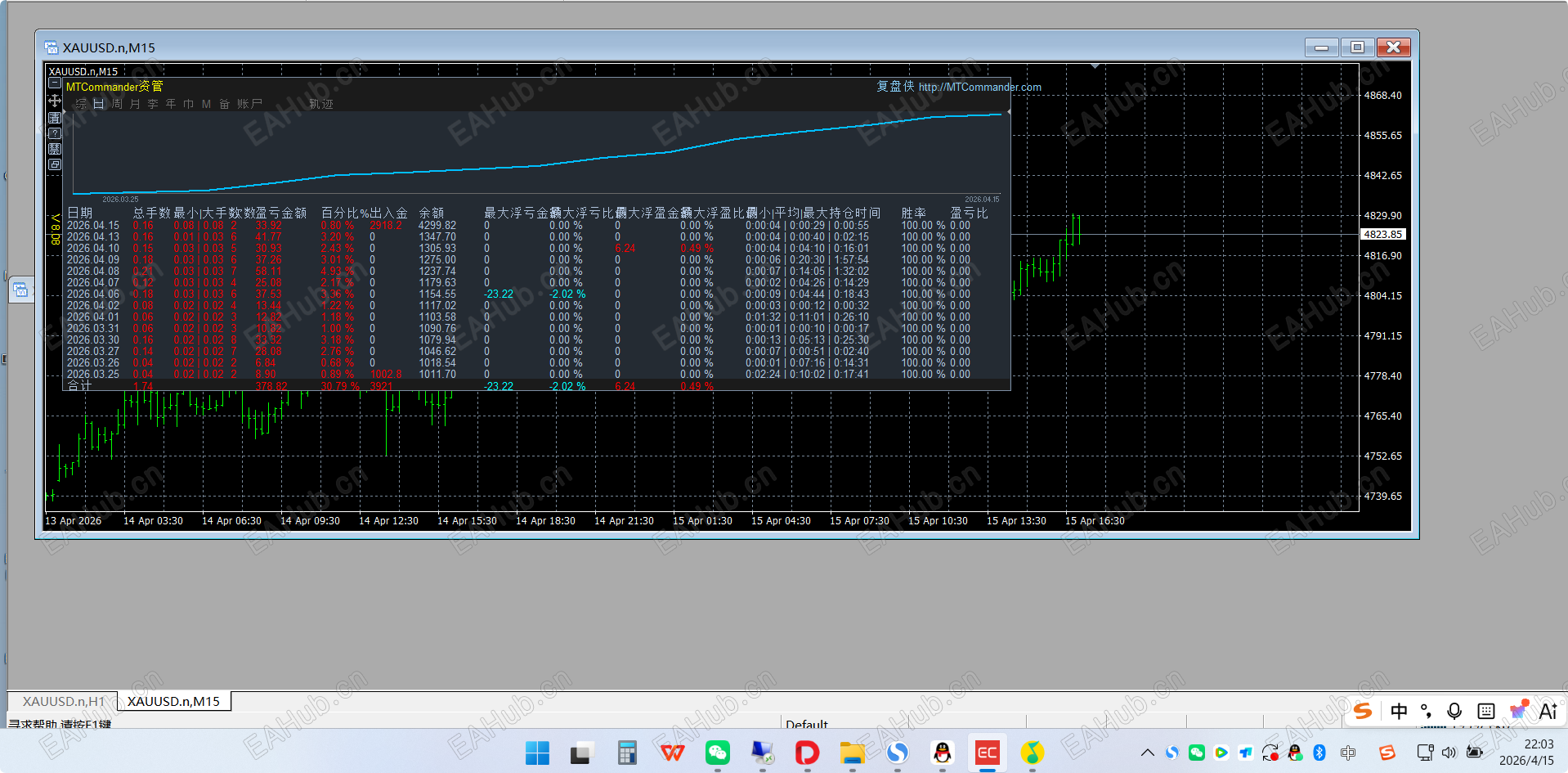Open Task View on the taskbar
The width and height of the screenshot is (1568, 773).
[581, 753]
